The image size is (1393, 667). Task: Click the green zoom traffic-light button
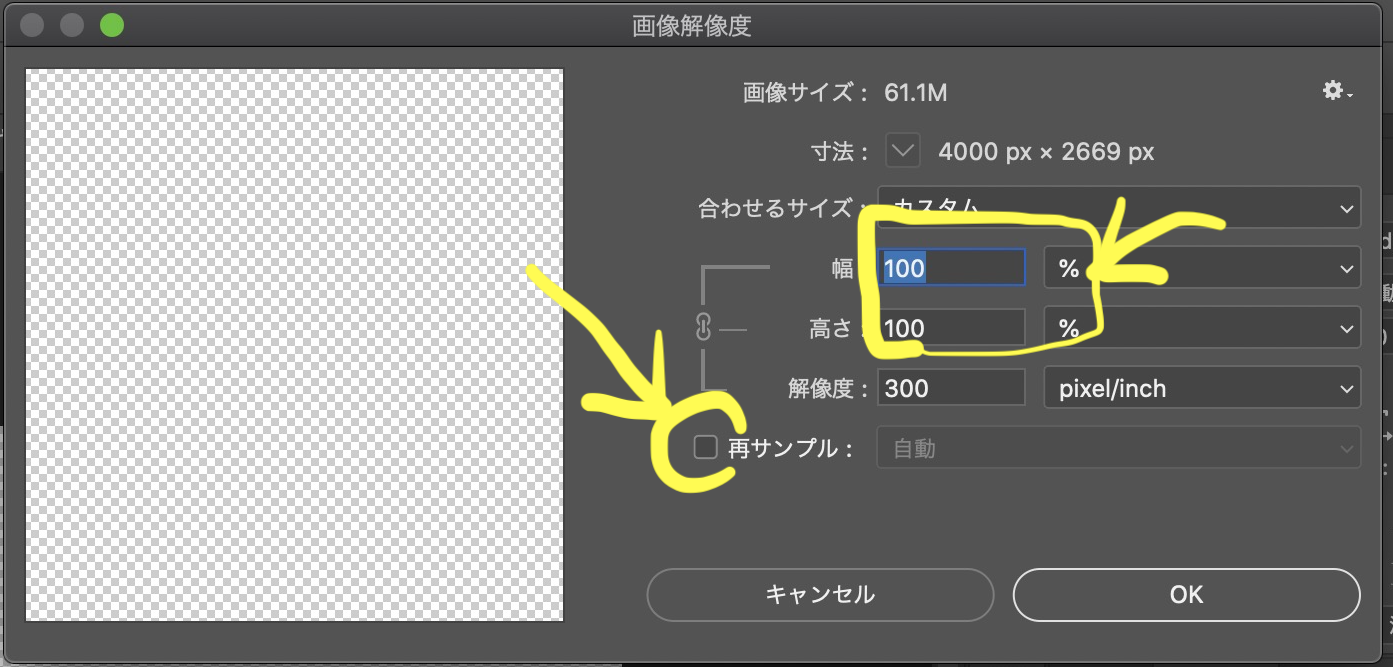(x=111, y=25)
